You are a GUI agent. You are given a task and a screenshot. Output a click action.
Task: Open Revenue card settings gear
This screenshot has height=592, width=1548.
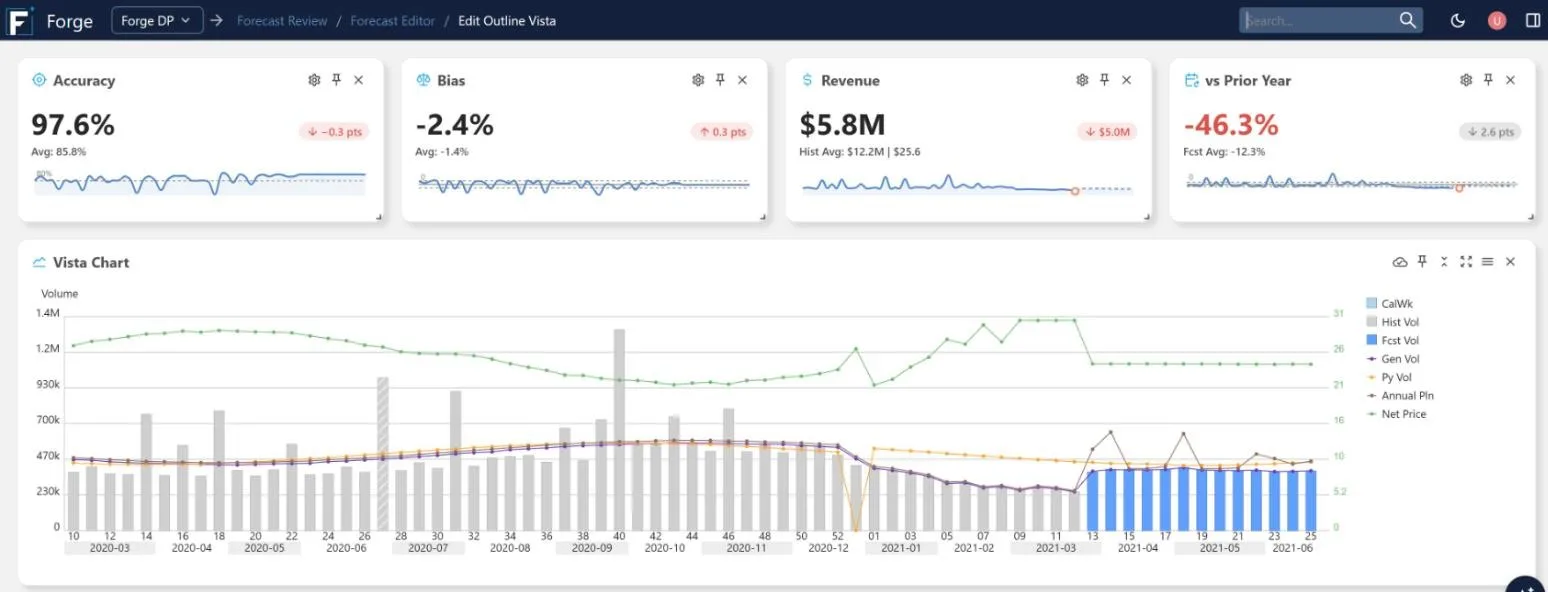click(1082, 80)
